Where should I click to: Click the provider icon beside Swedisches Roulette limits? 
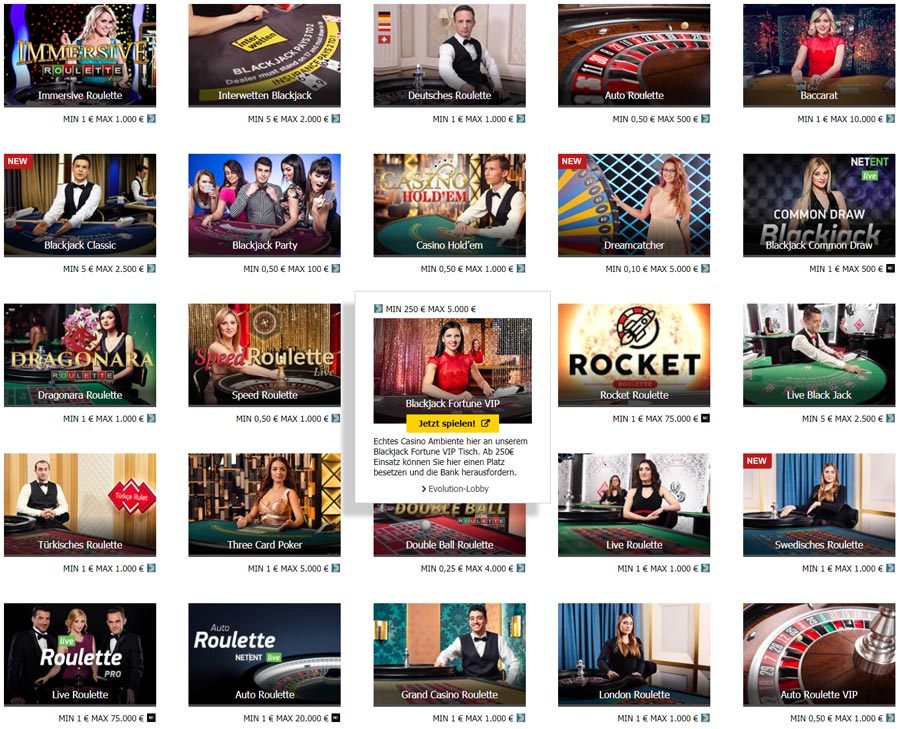890,568
